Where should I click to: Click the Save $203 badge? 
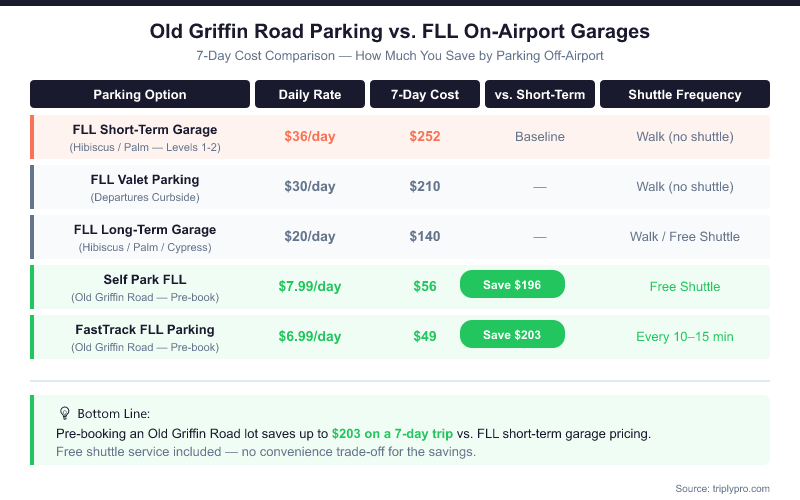click(x=512, y=335)
